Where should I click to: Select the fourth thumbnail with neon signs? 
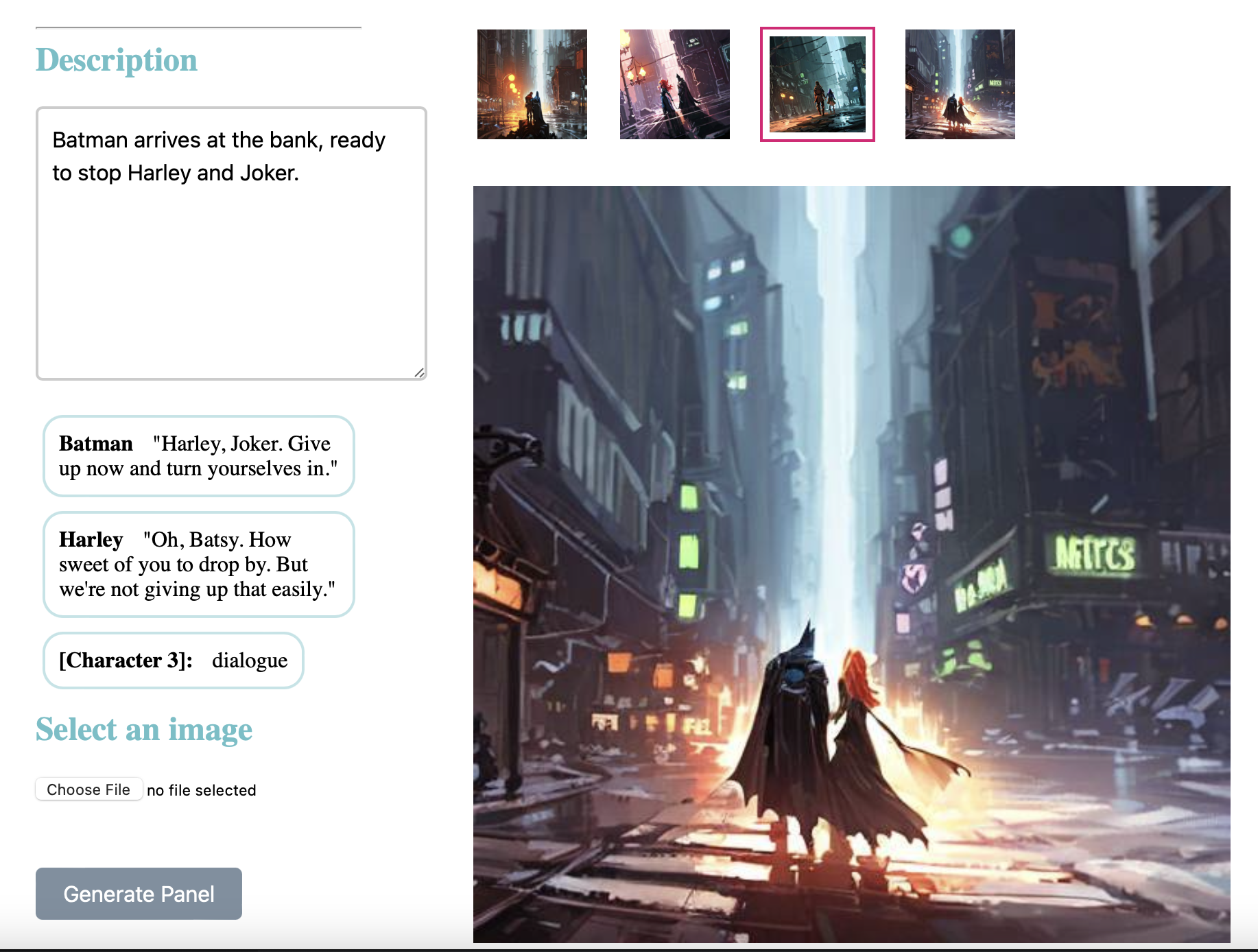[x=960, y=84]
